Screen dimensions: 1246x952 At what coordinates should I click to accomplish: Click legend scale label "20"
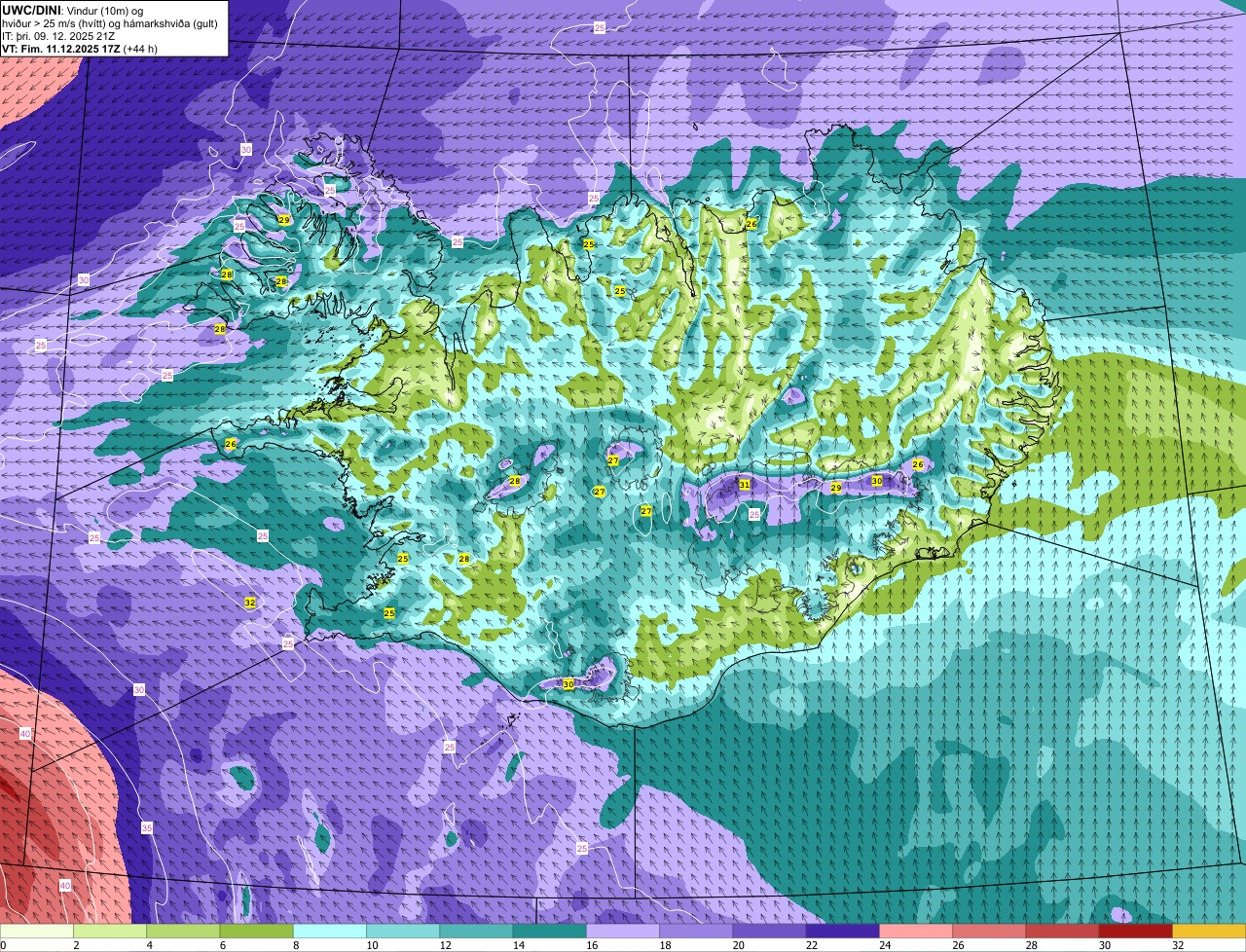739,945
